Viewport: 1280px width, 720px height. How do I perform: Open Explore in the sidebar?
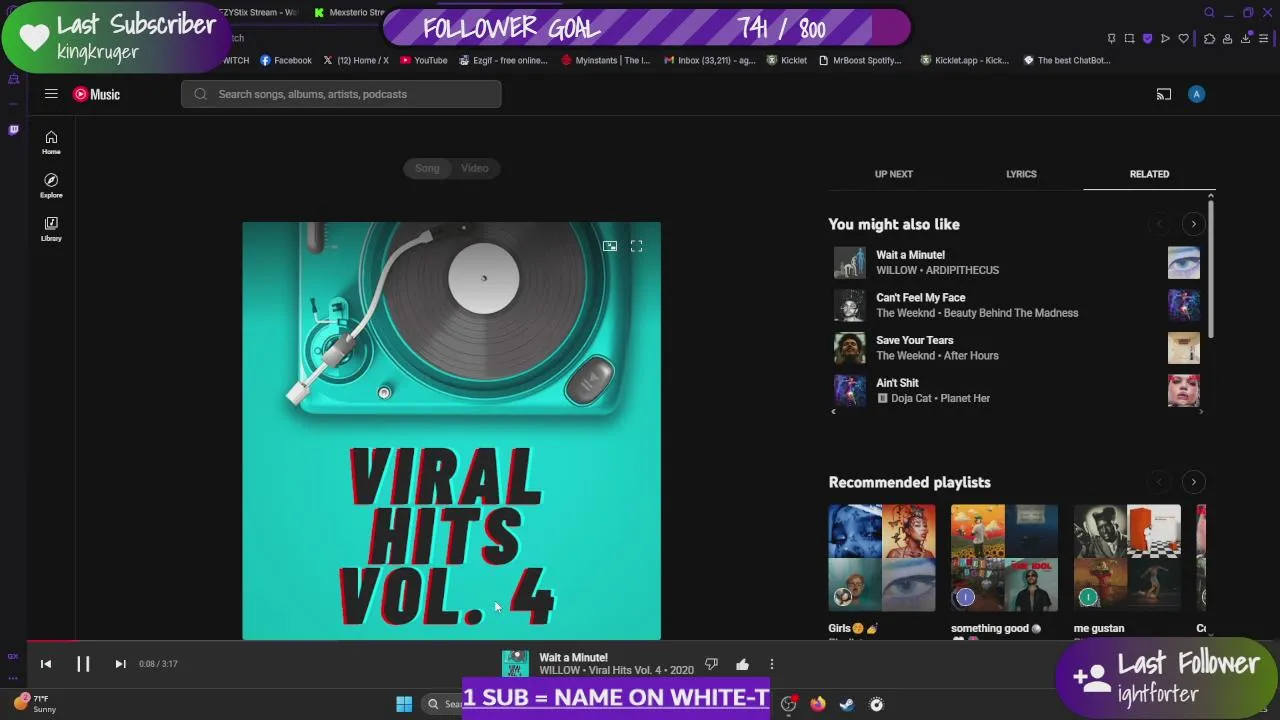pos(51,185)
